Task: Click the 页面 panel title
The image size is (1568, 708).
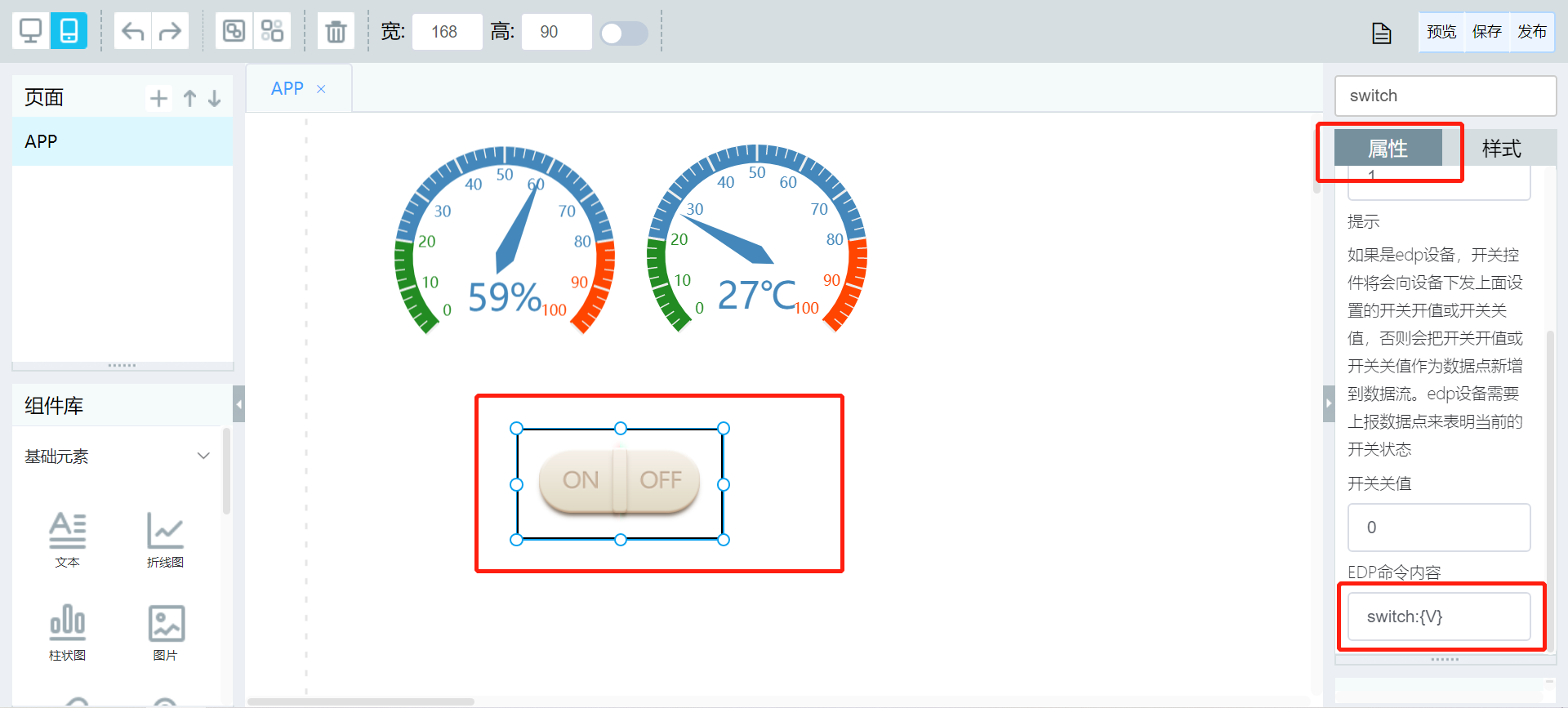Action: (44, 98)
